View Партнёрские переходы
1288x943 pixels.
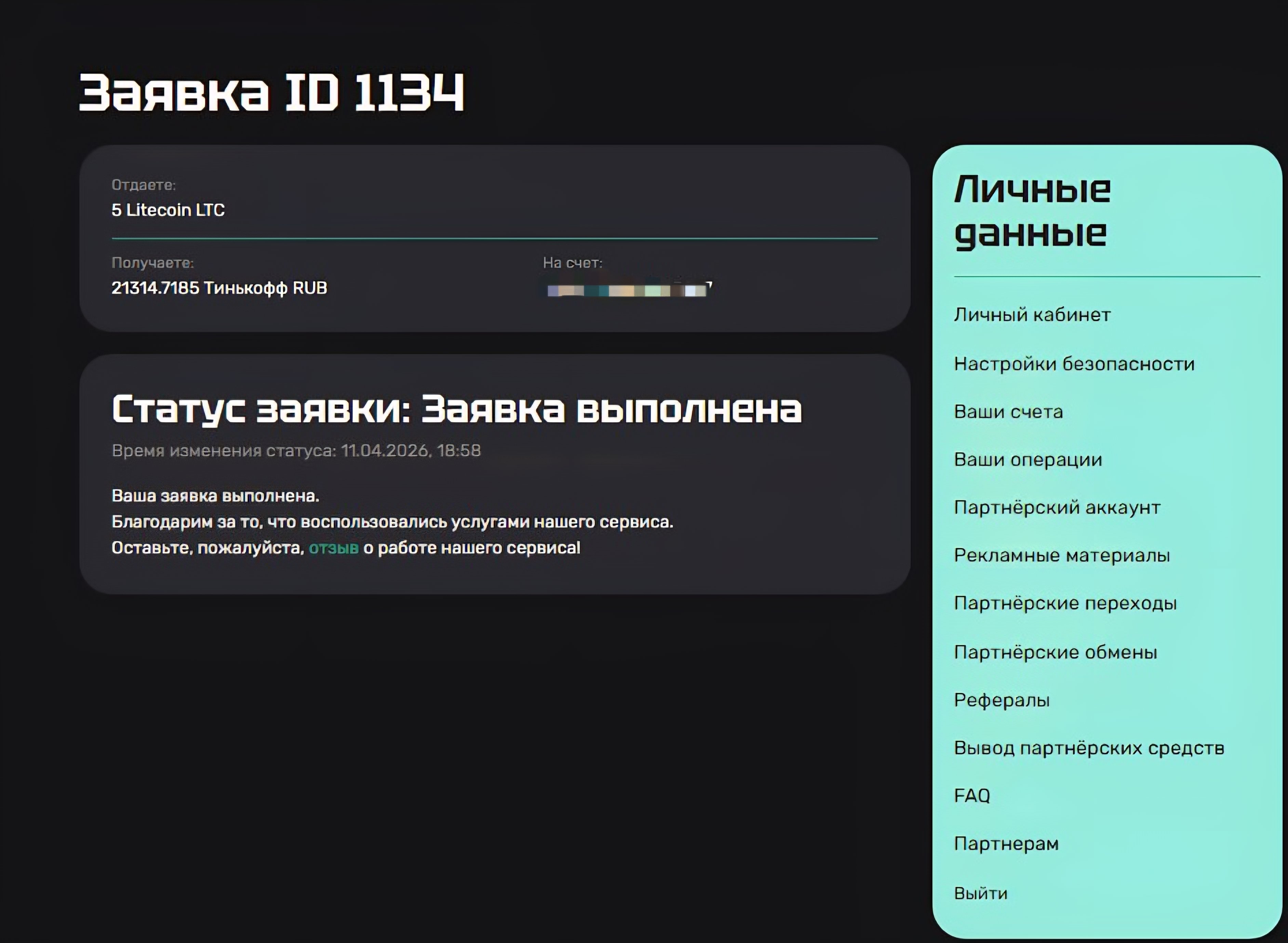(x=1065, y=603)
